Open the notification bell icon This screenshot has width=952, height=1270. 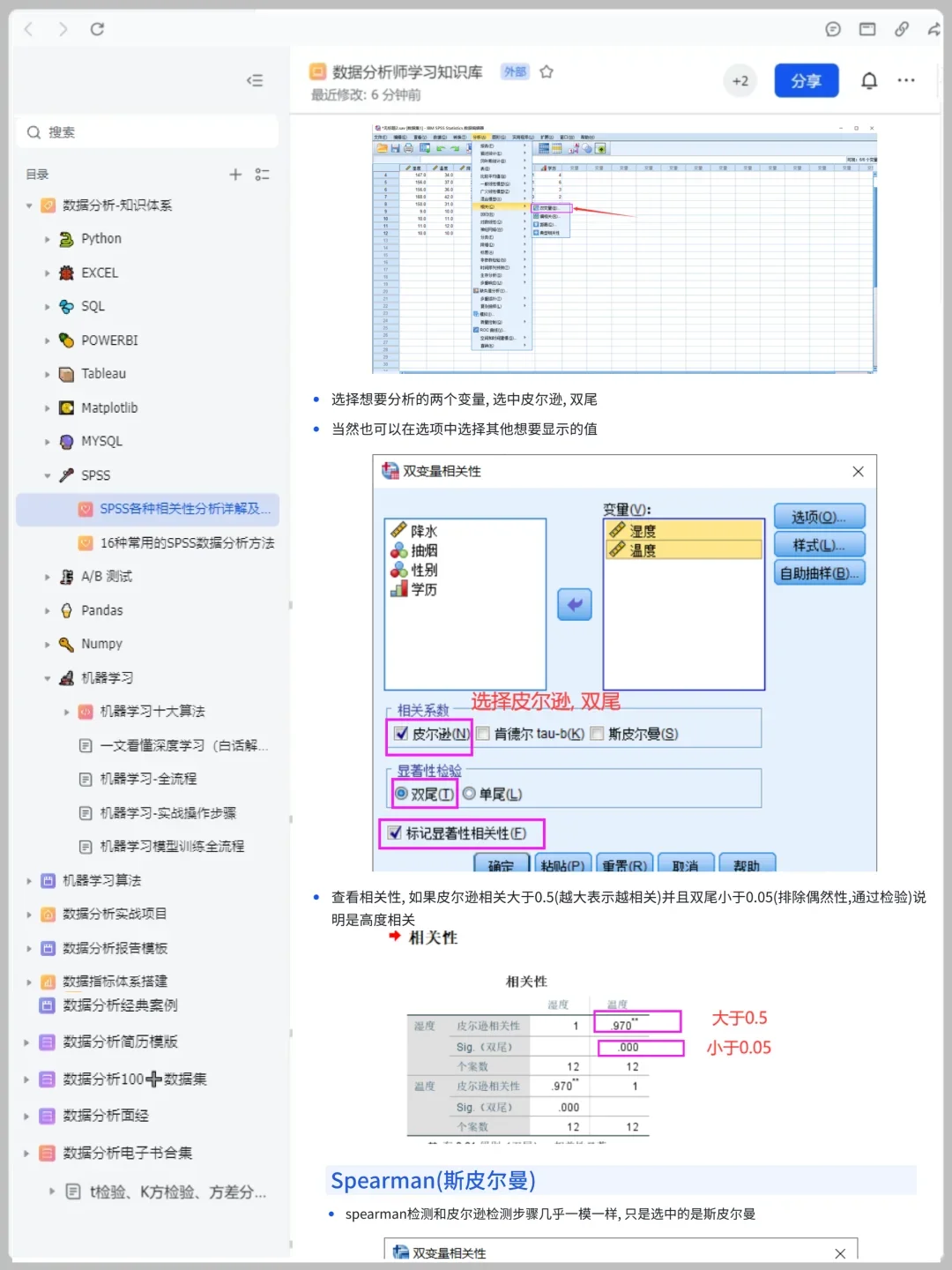868,80
